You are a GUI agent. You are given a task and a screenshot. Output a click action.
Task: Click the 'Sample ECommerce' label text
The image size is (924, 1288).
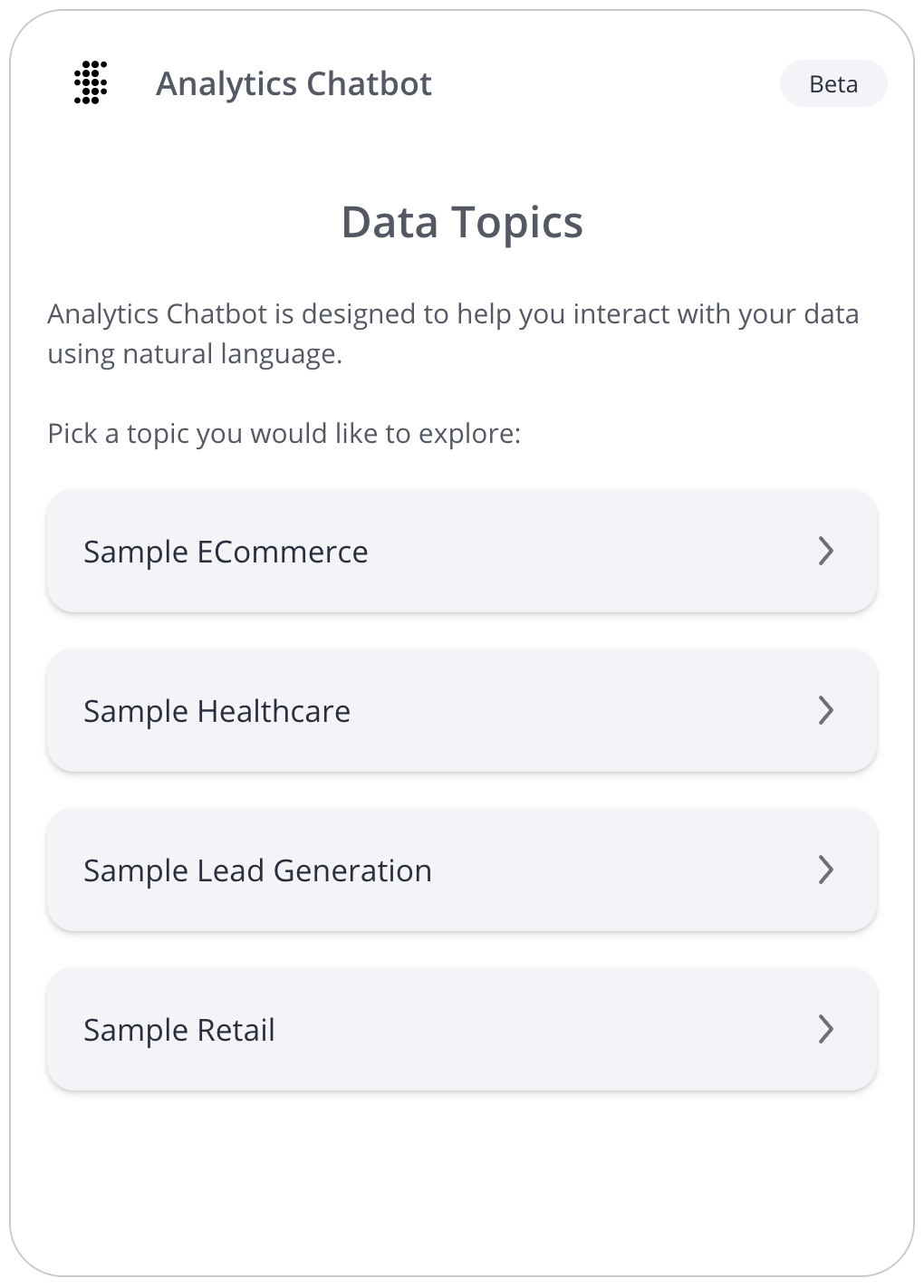coord(226,552)
